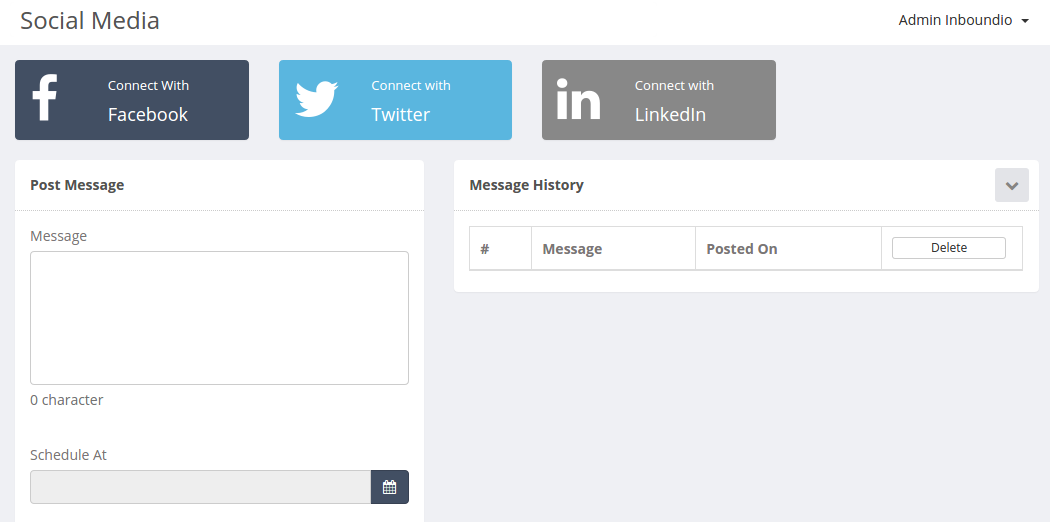Connect with LinkedIn button text
The image size is (1050, 522).
click(674, 100)
